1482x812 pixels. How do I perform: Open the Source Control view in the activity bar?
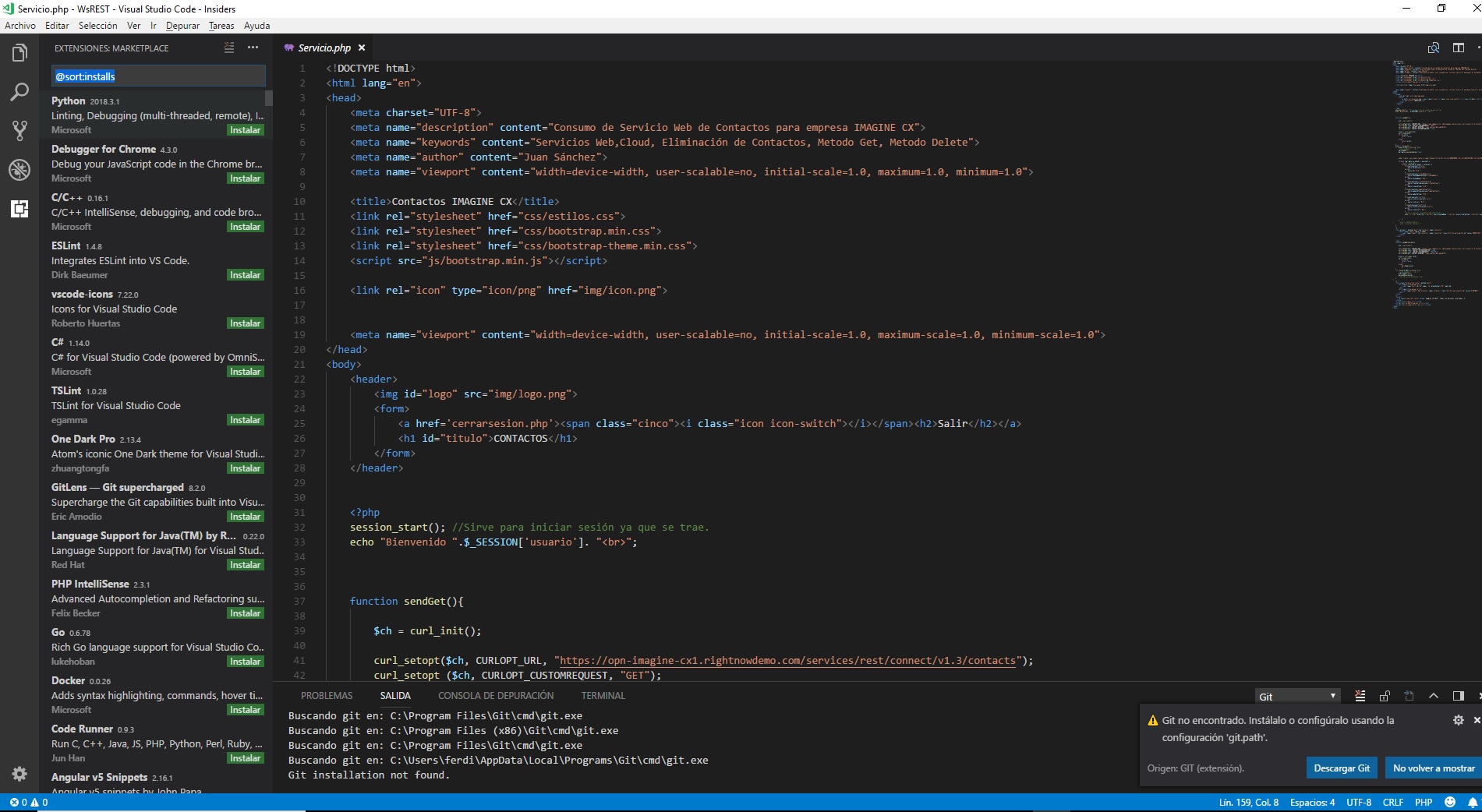tap(19, 130)
